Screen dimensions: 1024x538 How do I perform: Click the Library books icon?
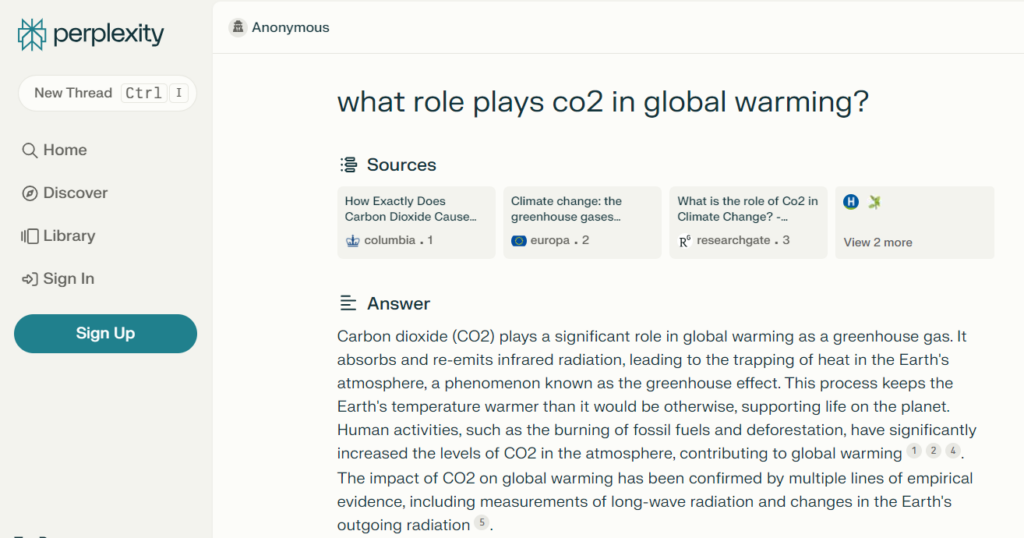pyautogui.click(x=29, y=236)
